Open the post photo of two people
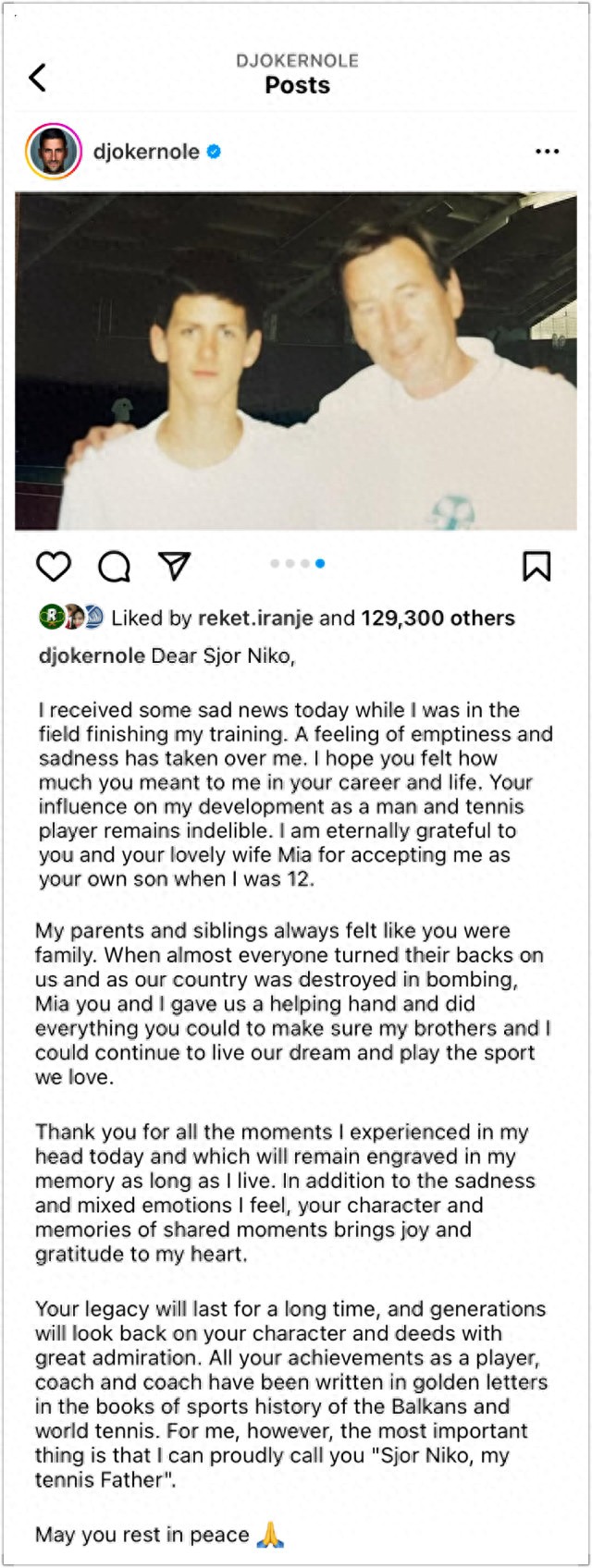 point(296,361)
